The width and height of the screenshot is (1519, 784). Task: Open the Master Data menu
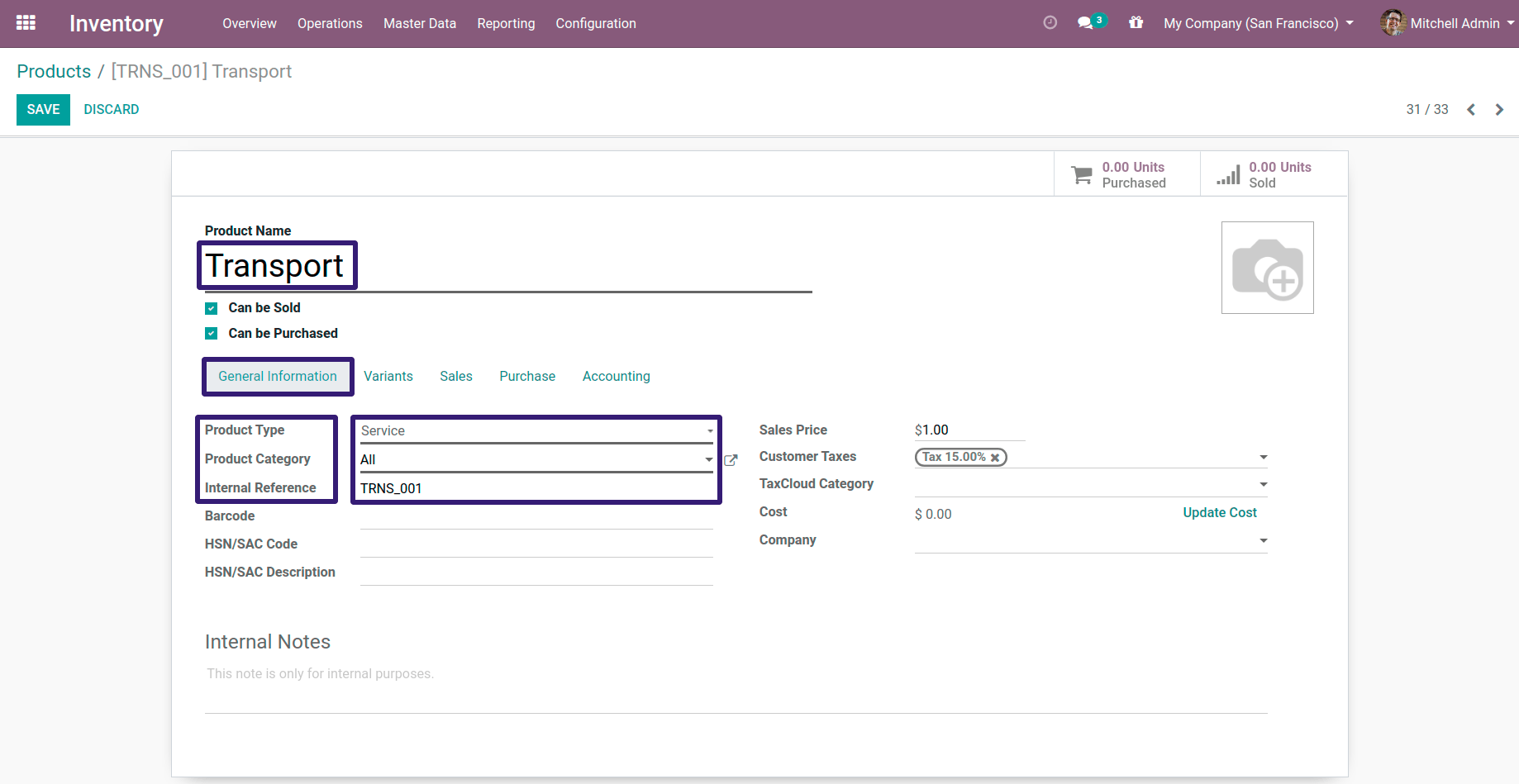pyautogui.click(x=420, y=23)
